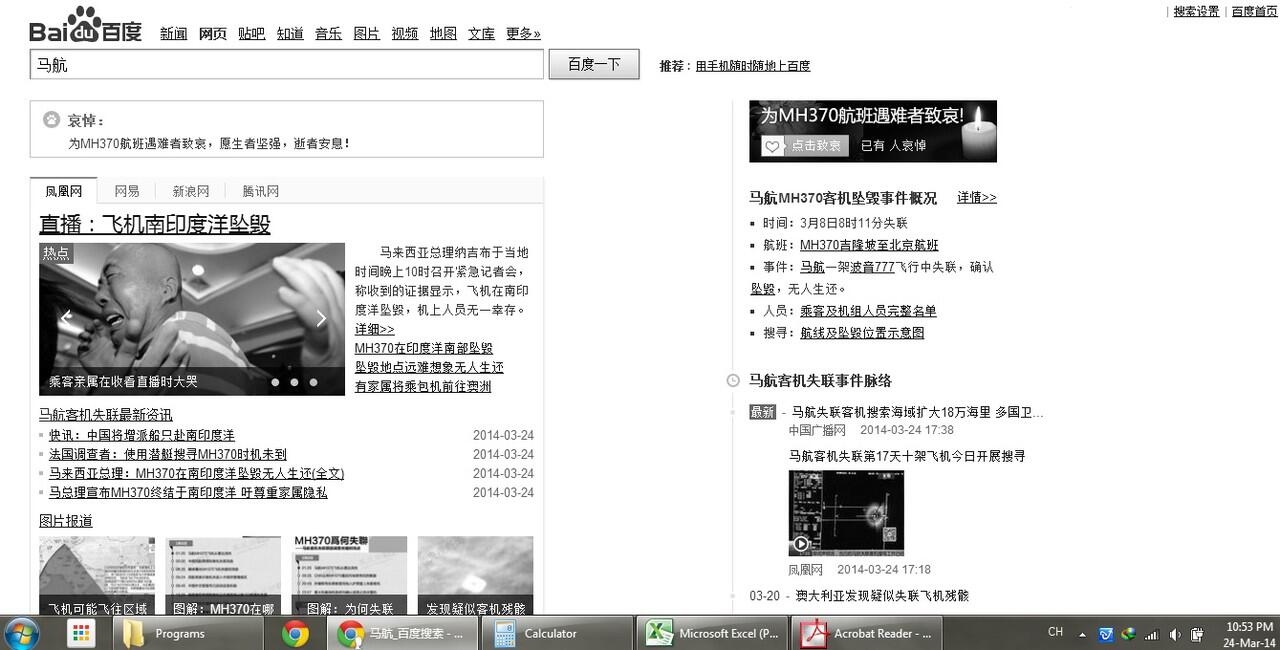Select the first slideshow dot indicator
The height and width of the screenshot is (650, 1280).
point(275,382)
